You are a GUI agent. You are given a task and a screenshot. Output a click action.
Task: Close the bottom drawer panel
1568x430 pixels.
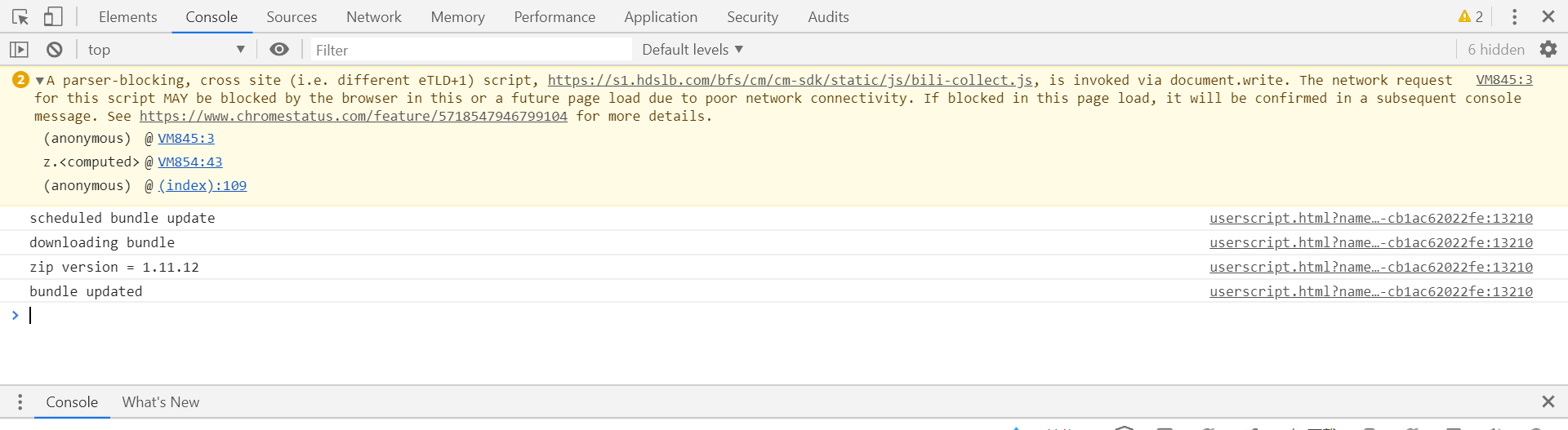1548,401
